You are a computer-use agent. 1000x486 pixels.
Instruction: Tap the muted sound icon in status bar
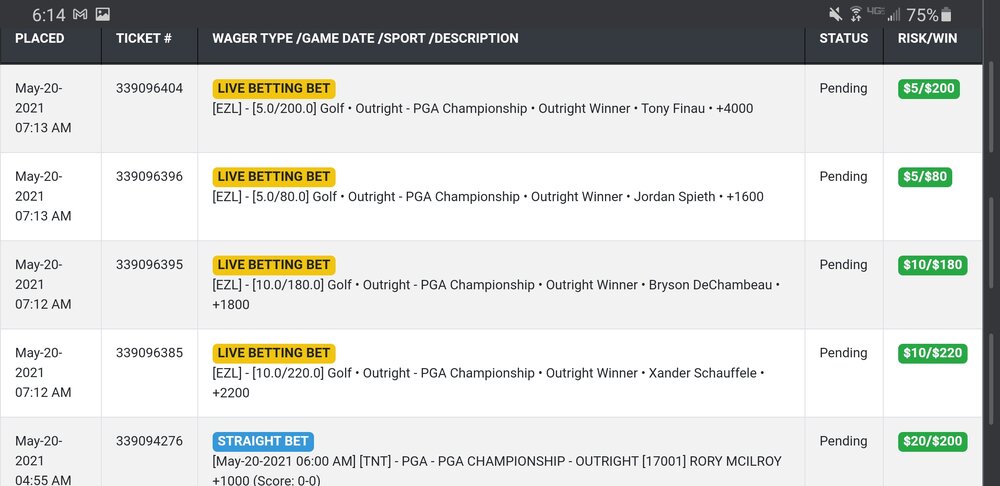click(x=835, y=14)
